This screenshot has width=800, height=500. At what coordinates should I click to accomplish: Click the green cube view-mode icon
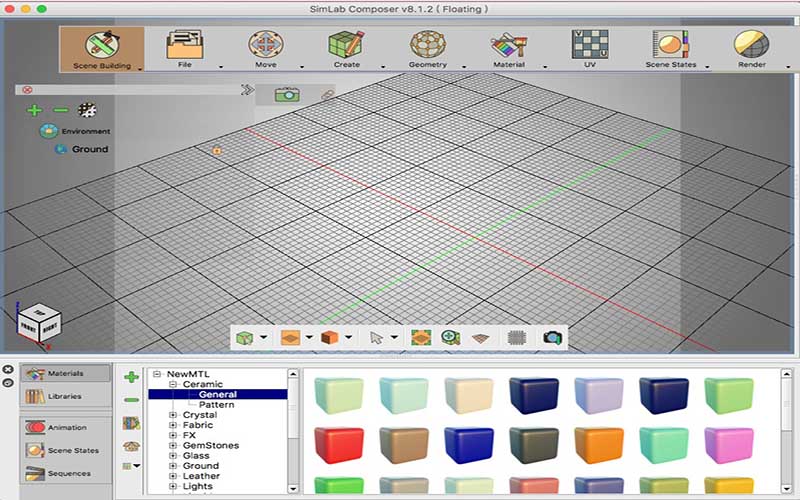click(x=244, y=338)
